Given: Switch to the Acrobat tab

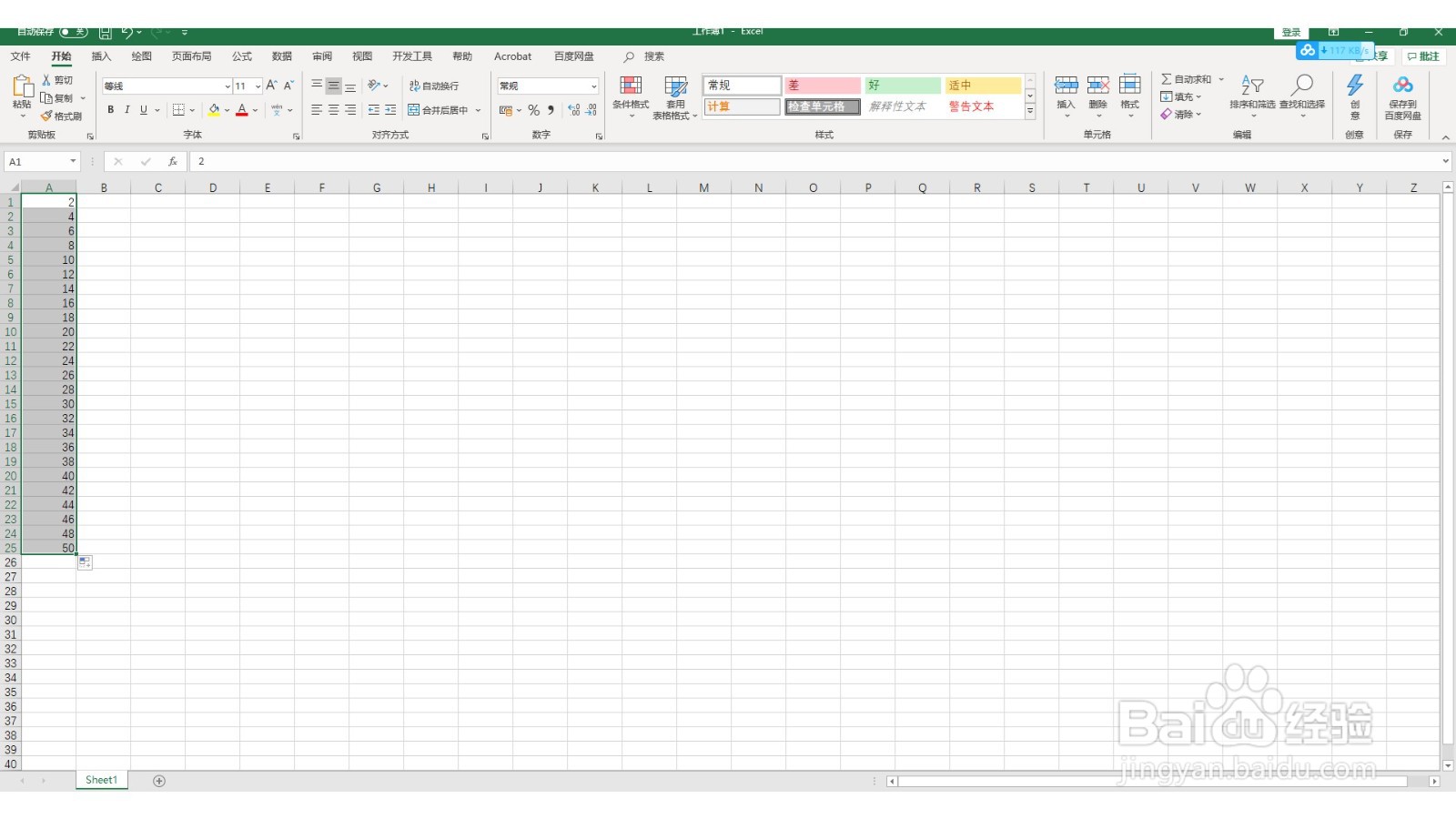Looking at the screenshot, I should click(x=512, y=56).
